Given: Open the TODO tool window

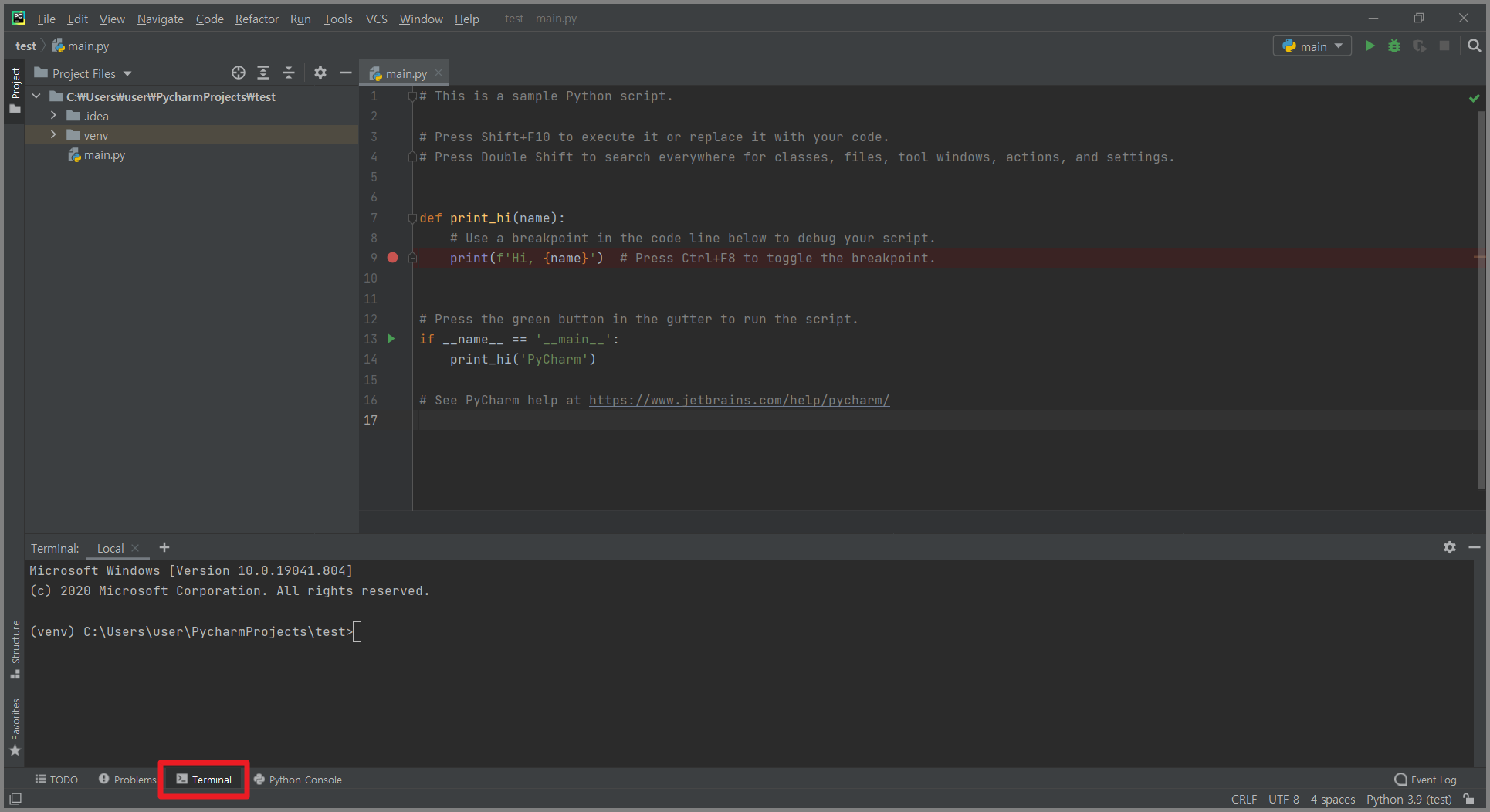Looking at the screenshot, I should (56, 780).
